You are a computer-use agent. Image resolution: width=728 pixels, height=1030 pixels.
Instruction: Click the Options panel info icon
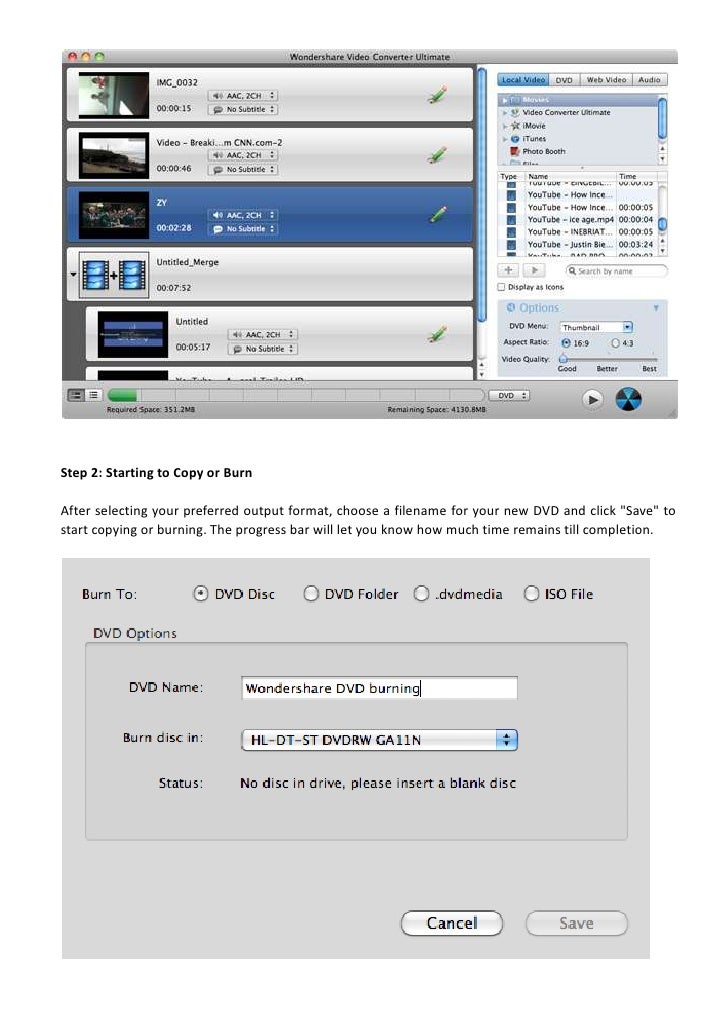[511, 307]
